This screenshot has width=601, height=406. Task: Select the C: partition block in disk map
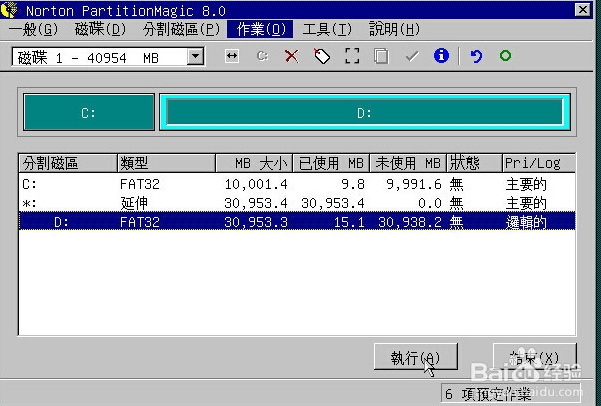click(x=89, y=113)
